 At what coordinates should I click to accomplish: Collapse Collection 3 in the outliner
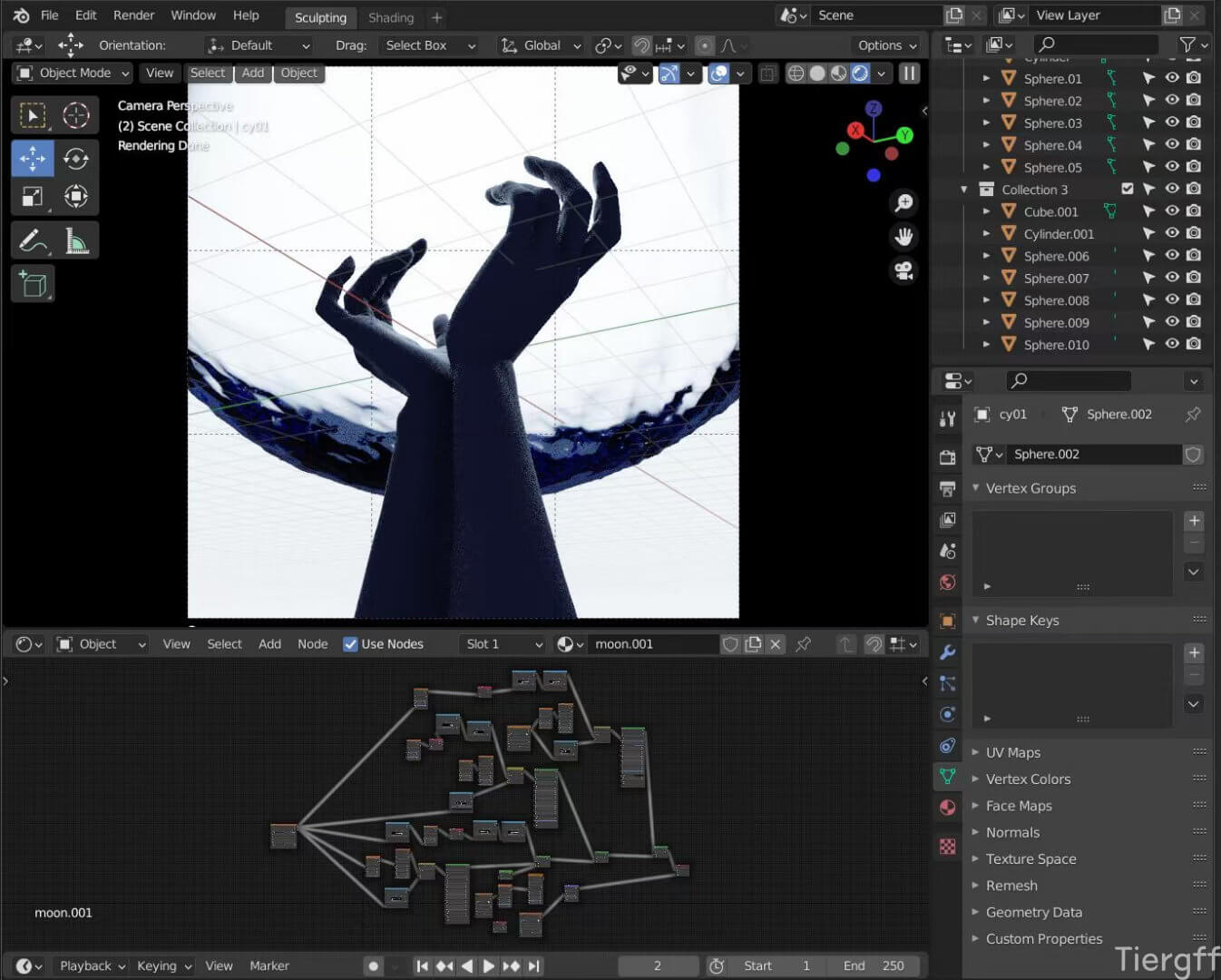pyautogui.click(x=964, y=190)
